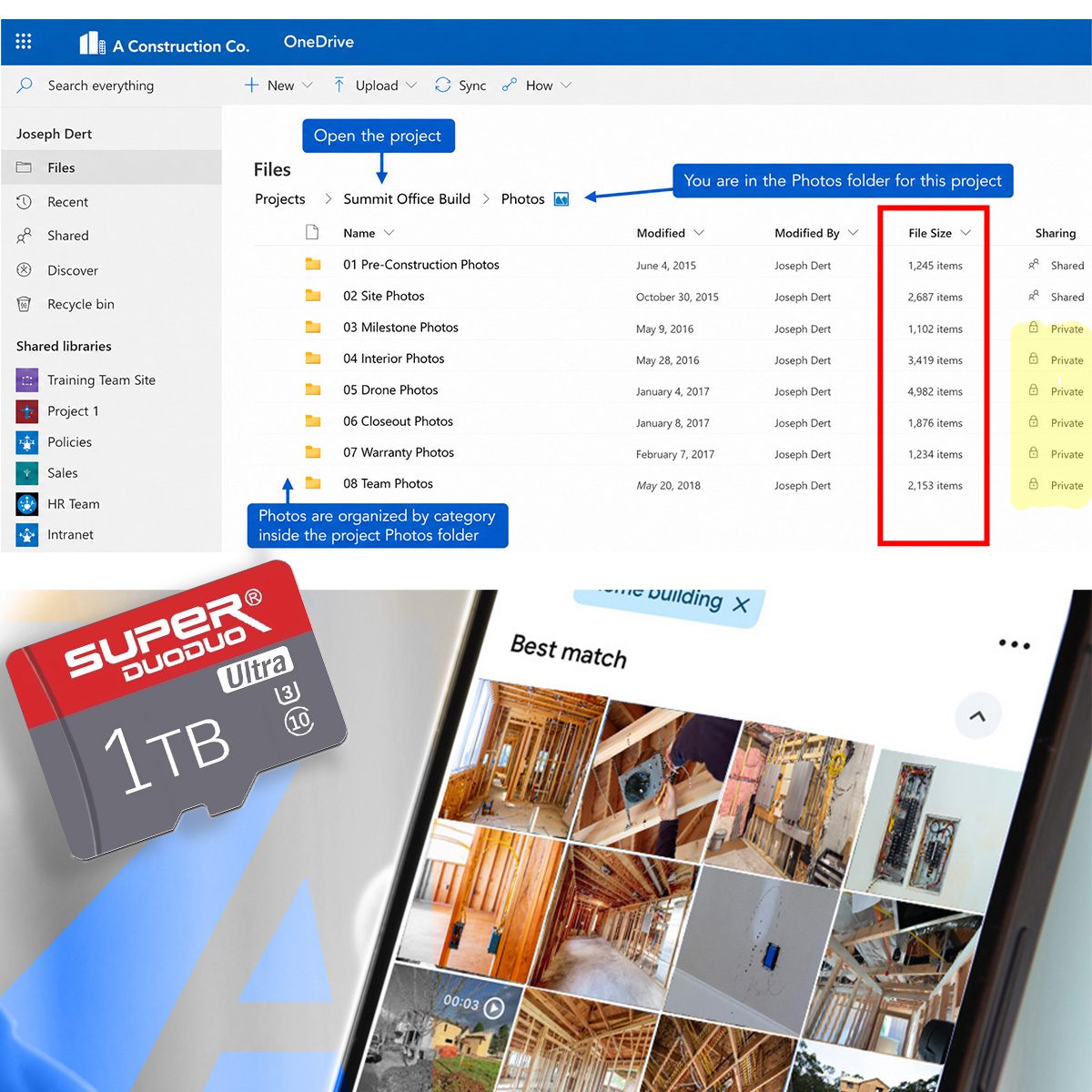Open the 06 Closeout Photos folder
The height and width of the screenshot is (1092, 1092).
point(398,421)
